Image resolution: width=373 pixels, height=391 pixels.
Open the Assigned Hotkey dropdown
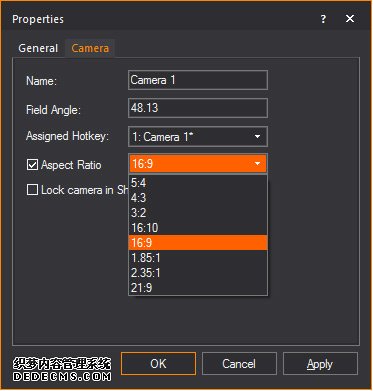click(x=198, y=137)
